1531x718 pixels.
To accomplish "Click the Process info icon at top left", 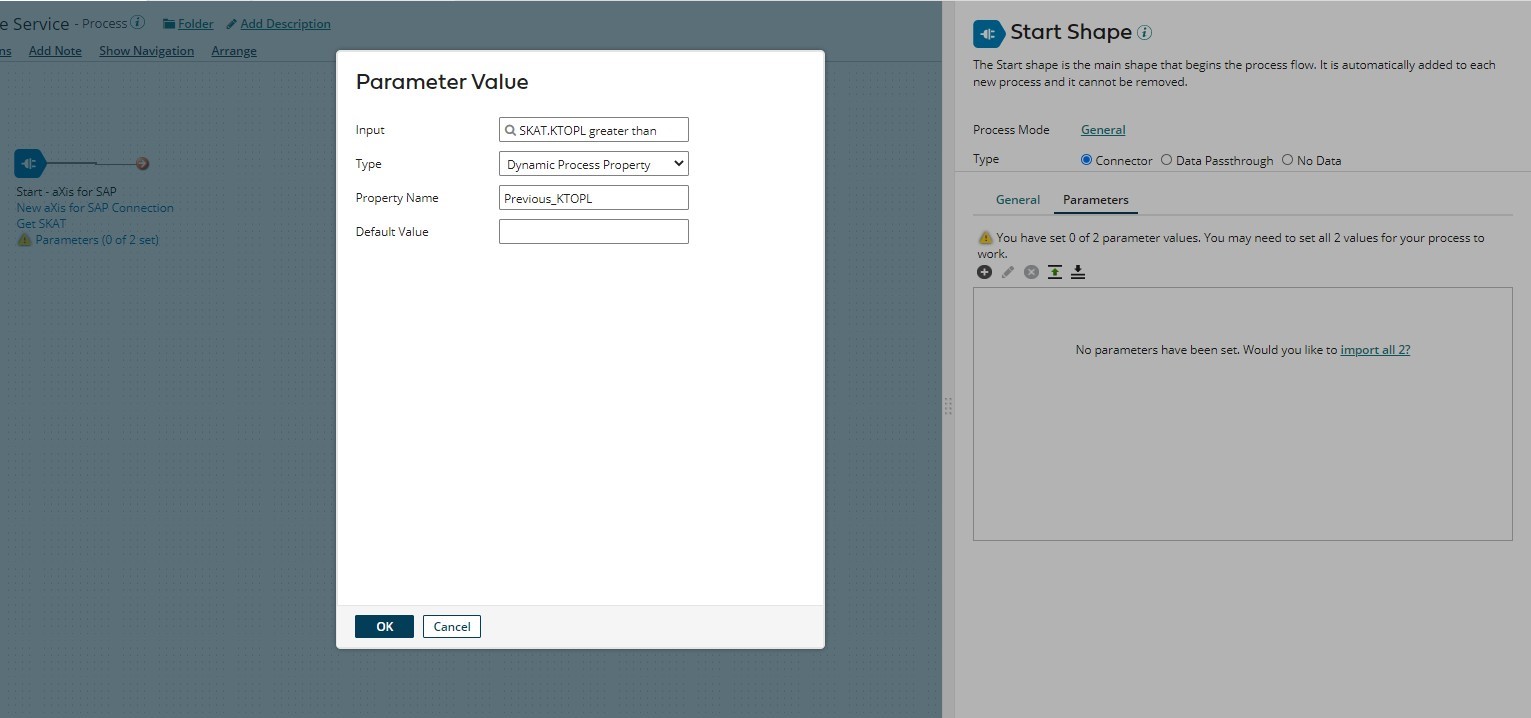I will point(137,22).
